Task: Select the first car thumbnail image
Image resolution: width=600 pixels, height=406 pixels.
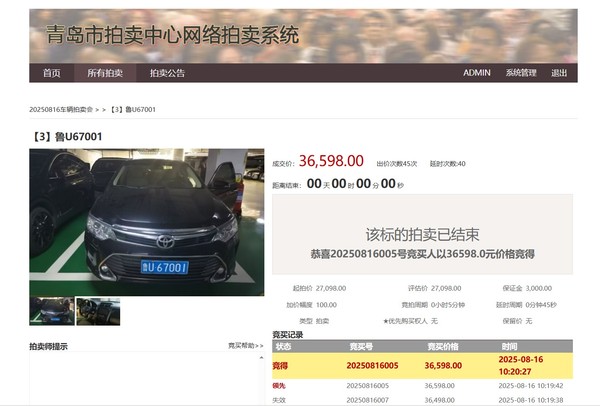Action: [x=51, y=310]
